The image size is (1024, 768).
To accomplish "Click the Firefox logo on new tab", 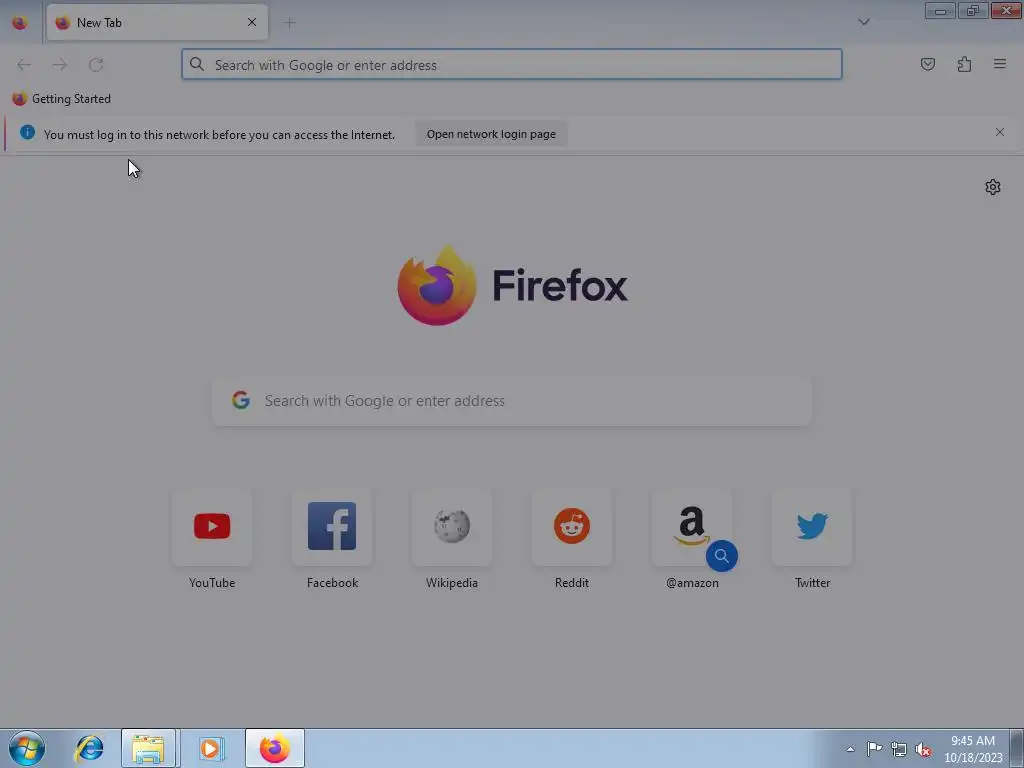I will [513, 285].
